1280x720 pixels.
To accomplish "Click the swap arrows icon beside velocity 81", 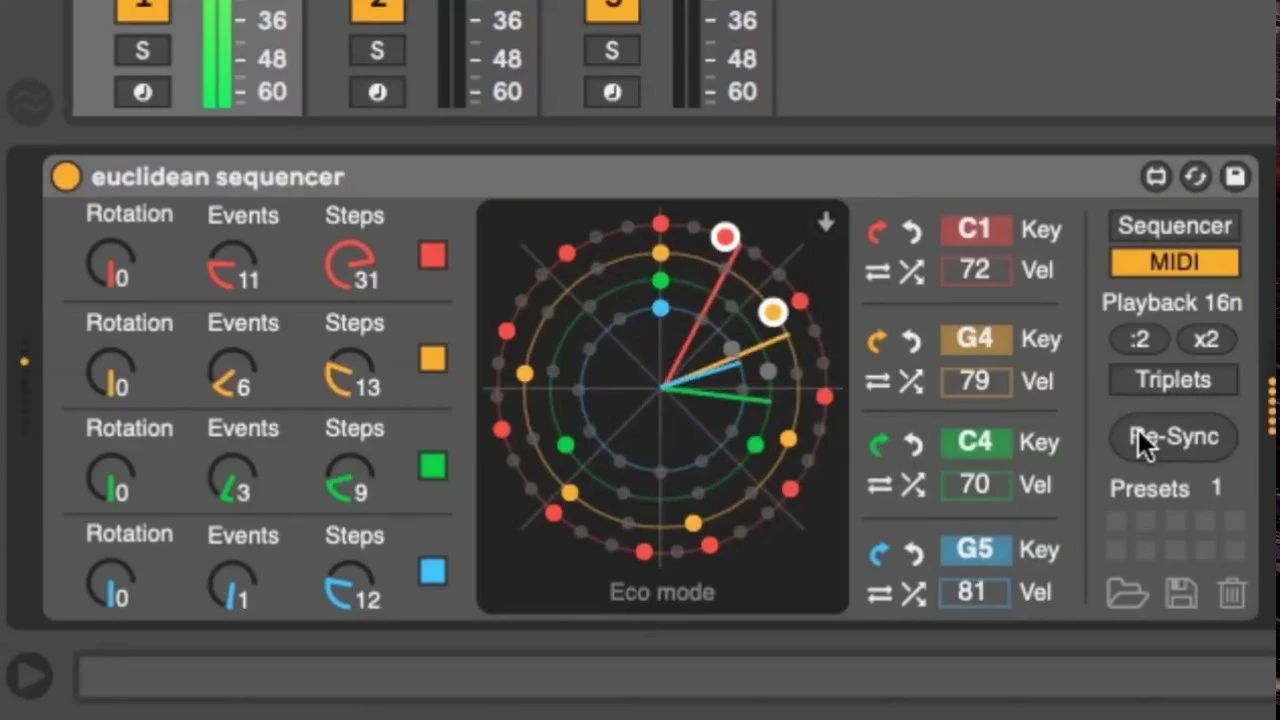I will [x=878, y=594].
